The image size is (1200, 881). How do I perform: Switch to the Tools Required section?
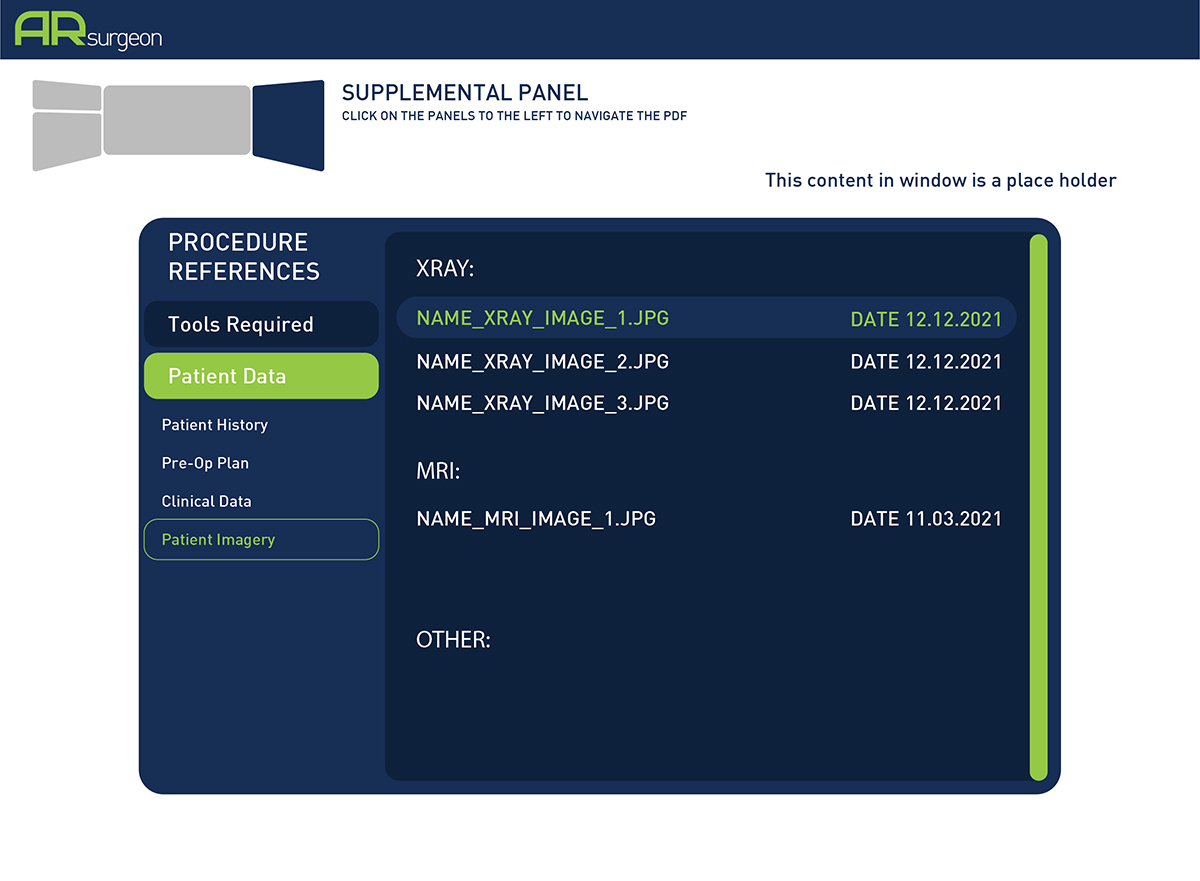pos(261,325)
